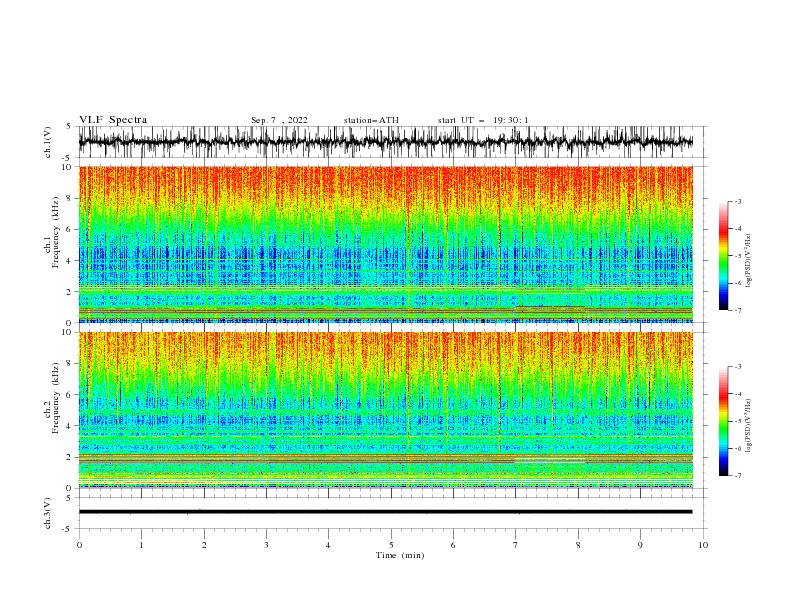Screen dimensions: 792x612
Task: Click the "1" tick on the time axis
Action: point(141,545)
